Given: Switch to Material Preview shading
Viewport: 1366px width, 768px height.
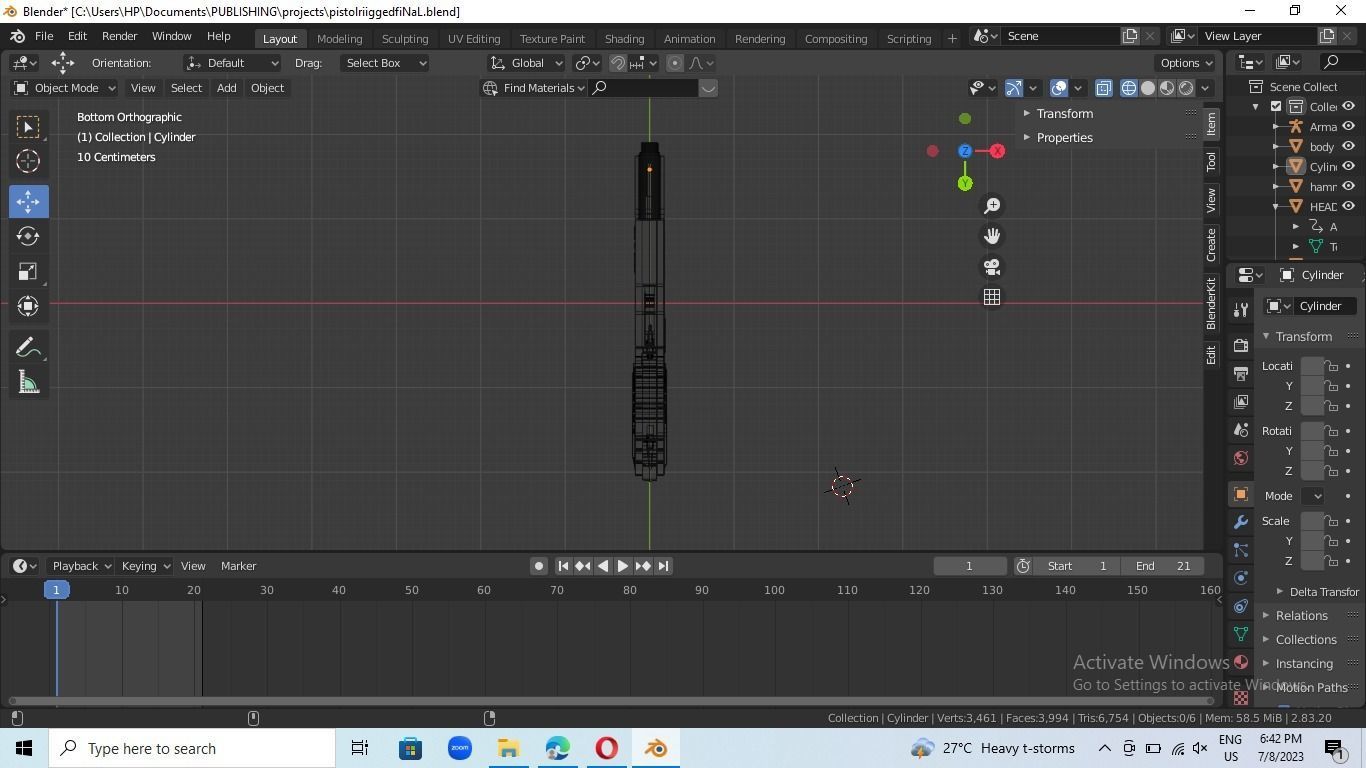Looking at the screenshot, I should (x=1167, y=88).
